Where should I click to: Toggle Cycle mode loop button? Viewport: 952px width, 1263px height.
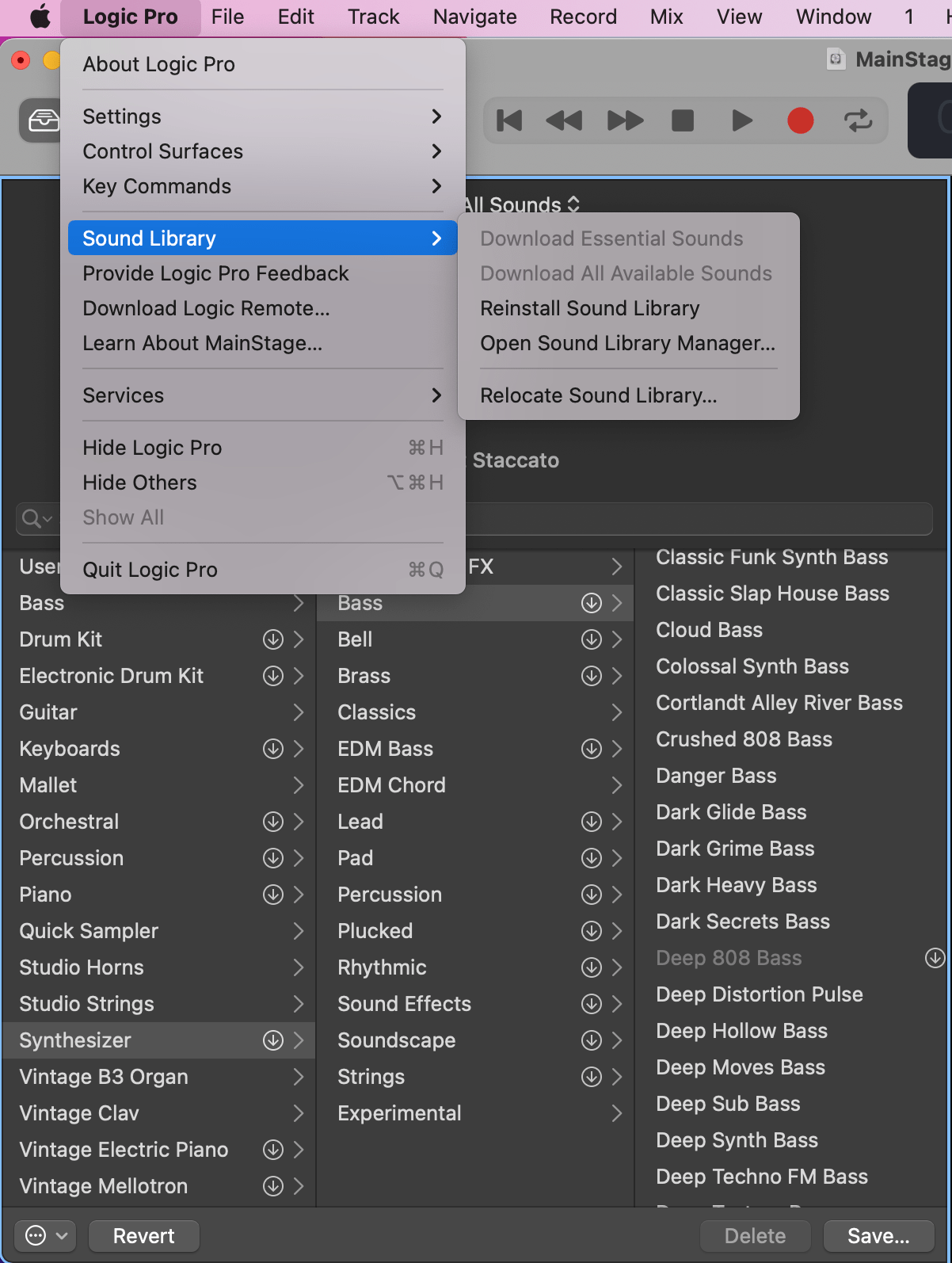[859, 120]
